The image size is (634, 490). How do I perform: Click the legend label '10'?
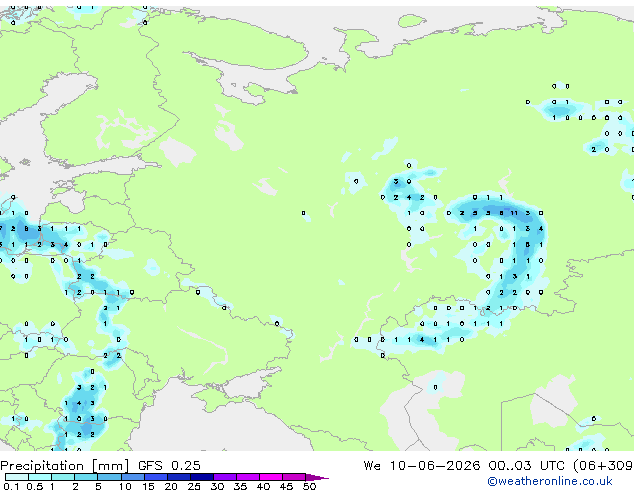125,486
